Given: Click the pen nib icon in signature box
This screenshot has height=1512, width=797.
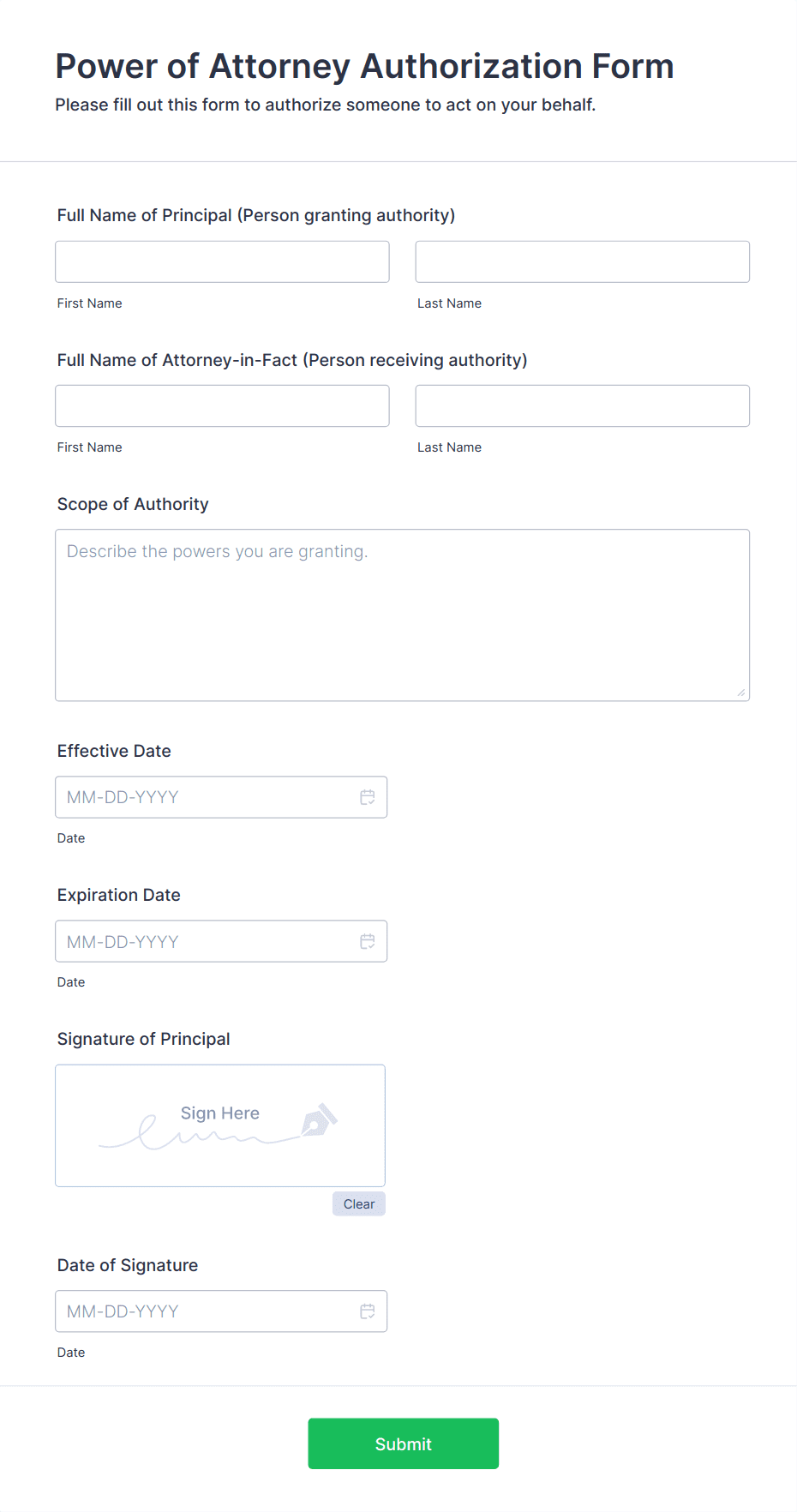Looking at the screenshot, I should pos(319,1120).
